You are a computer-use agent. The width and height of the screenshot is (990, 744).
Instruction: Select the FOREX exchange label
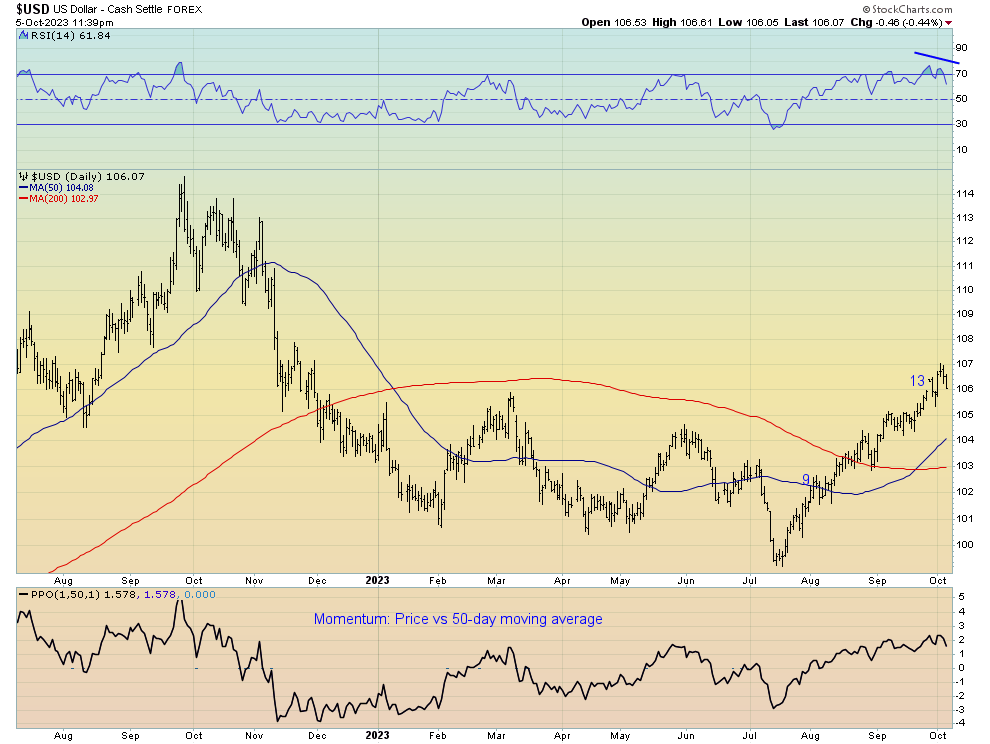click(188, 9)
